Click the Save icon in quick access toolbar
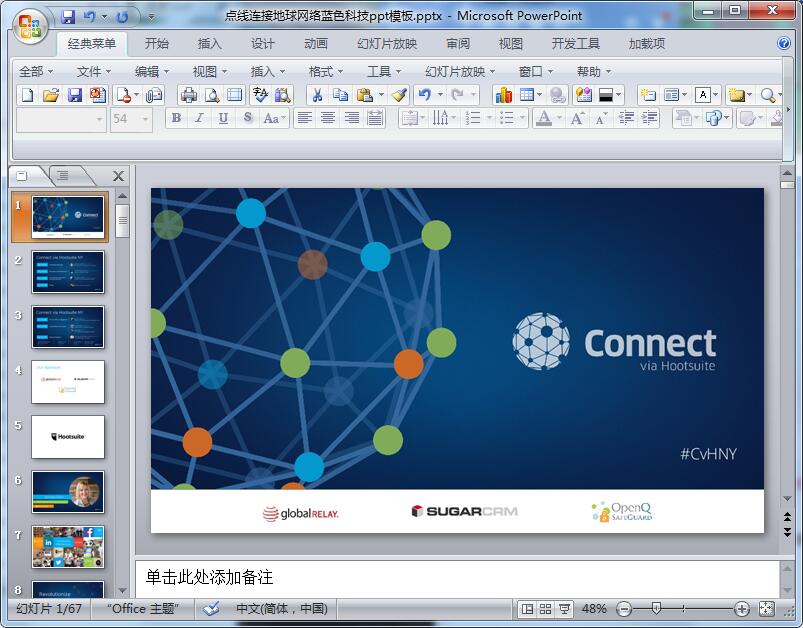This screenshot has height=628, width=803. [x=68, y=17]
